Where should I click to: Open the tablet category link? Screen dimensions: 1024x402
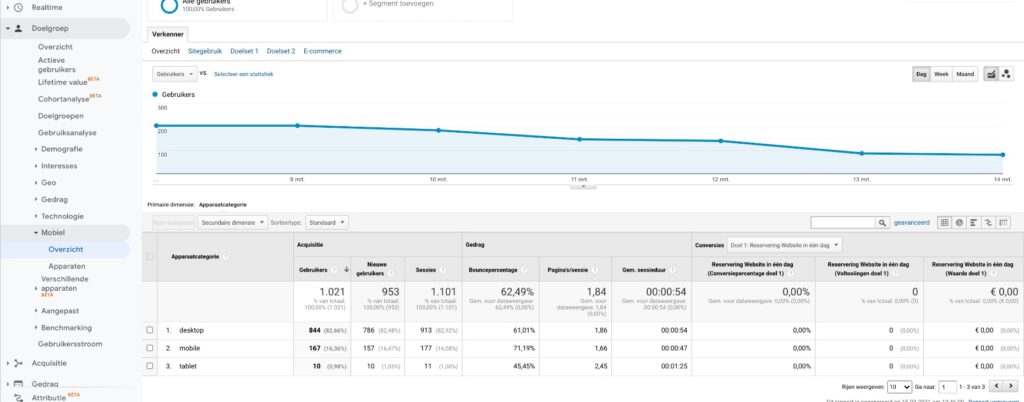coord(188,366)
